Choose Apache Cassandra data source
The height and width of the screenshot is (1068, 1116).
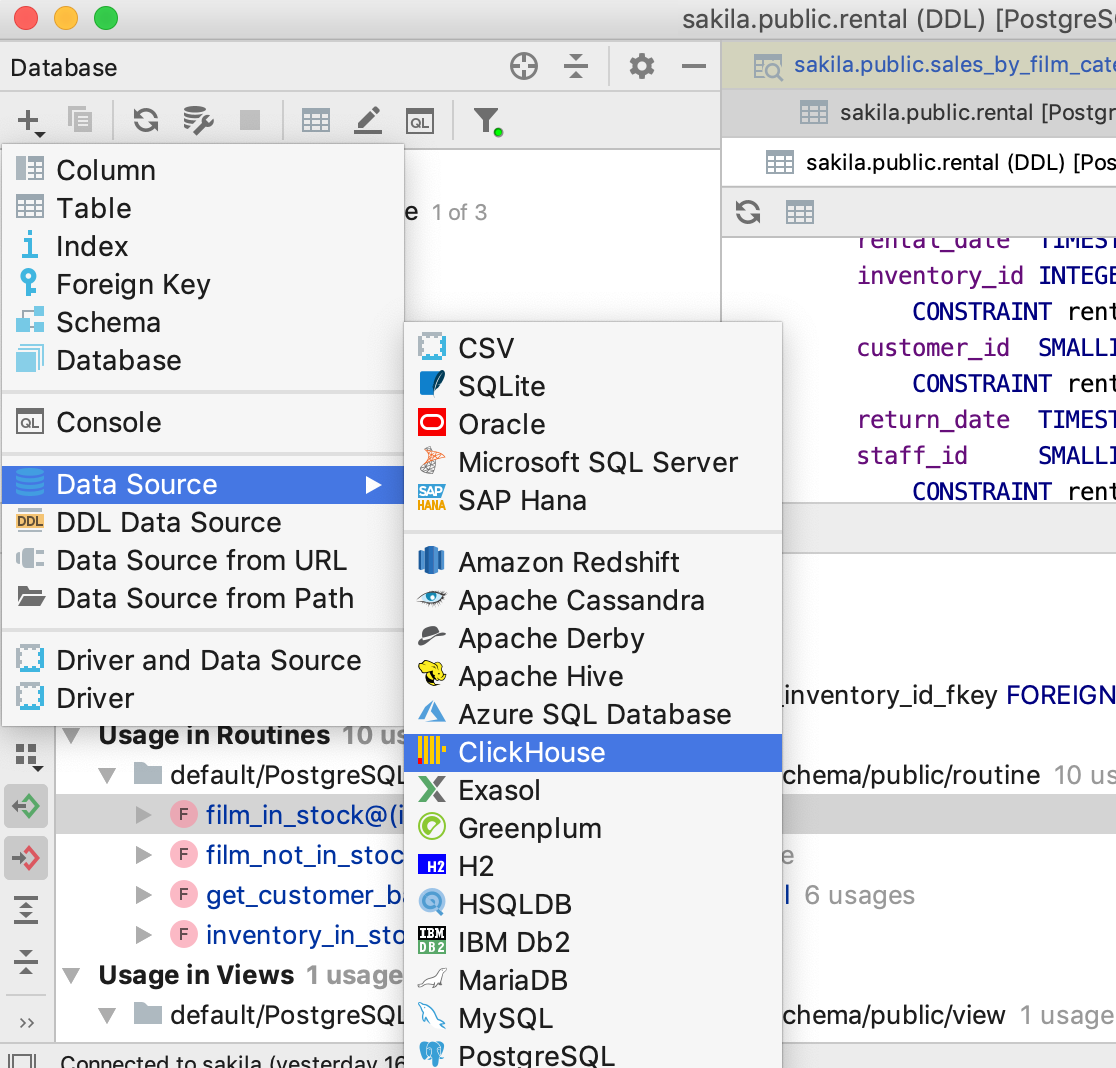pyautogui.click(x=593, y=601)
